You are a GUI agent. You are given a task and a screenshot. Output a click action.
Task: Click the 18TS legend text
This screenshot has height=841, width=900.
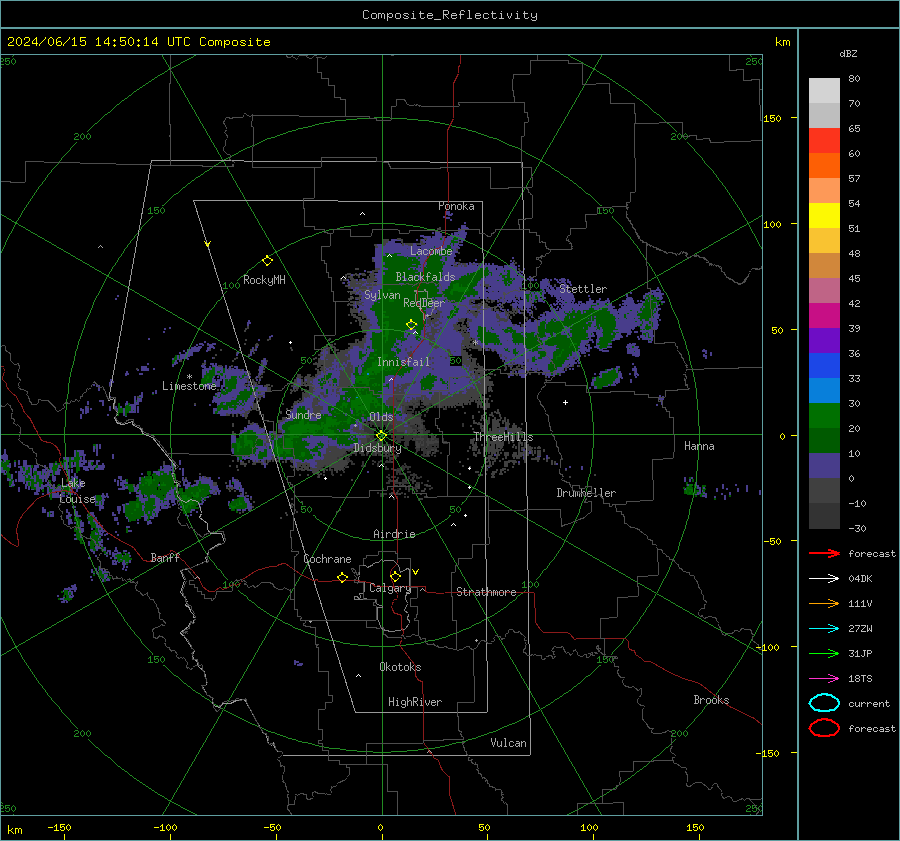coord(860,679)
